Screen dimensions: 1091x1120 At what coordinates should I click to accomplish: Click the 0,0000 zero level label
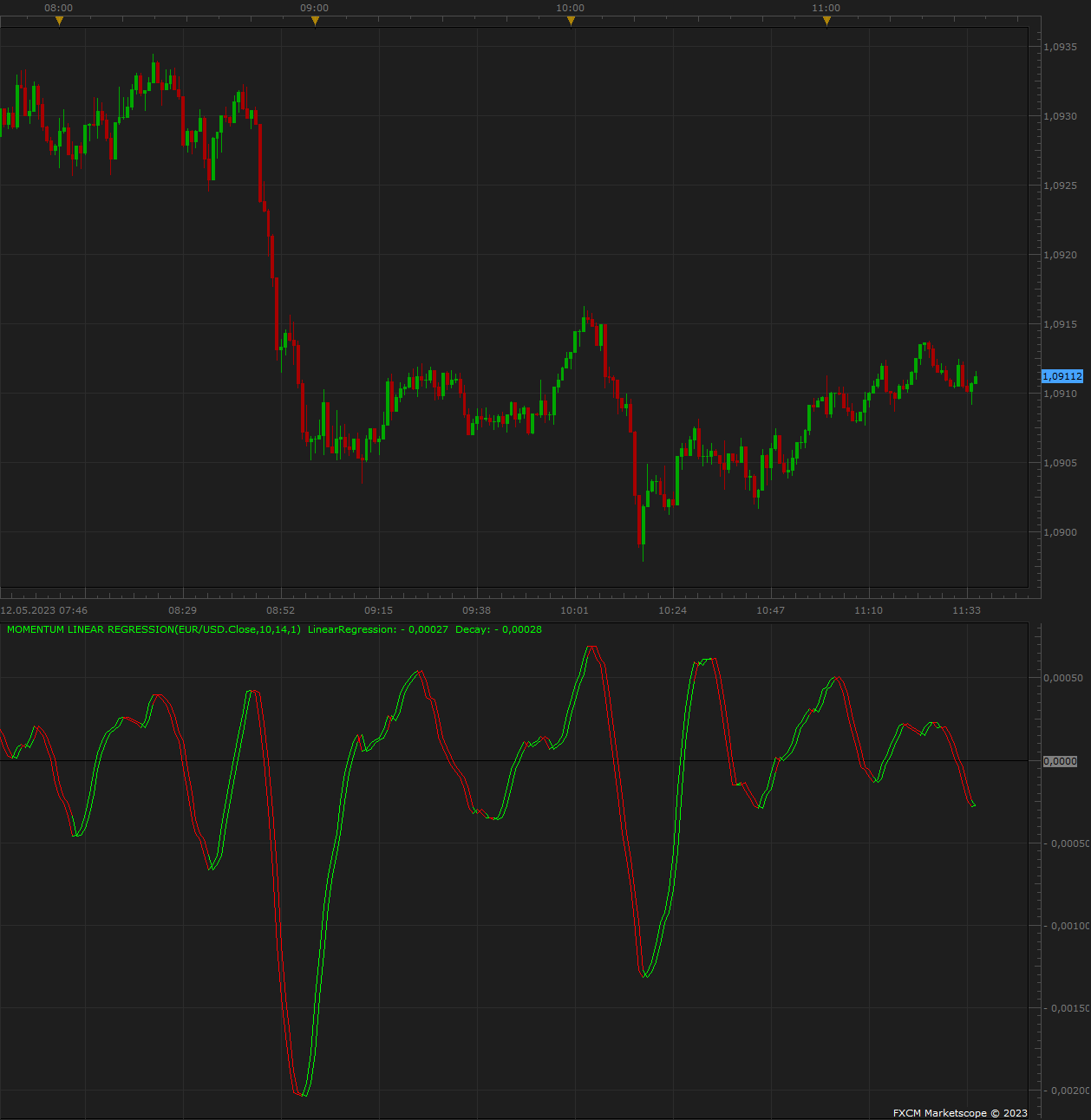[x=1060, y=761]
